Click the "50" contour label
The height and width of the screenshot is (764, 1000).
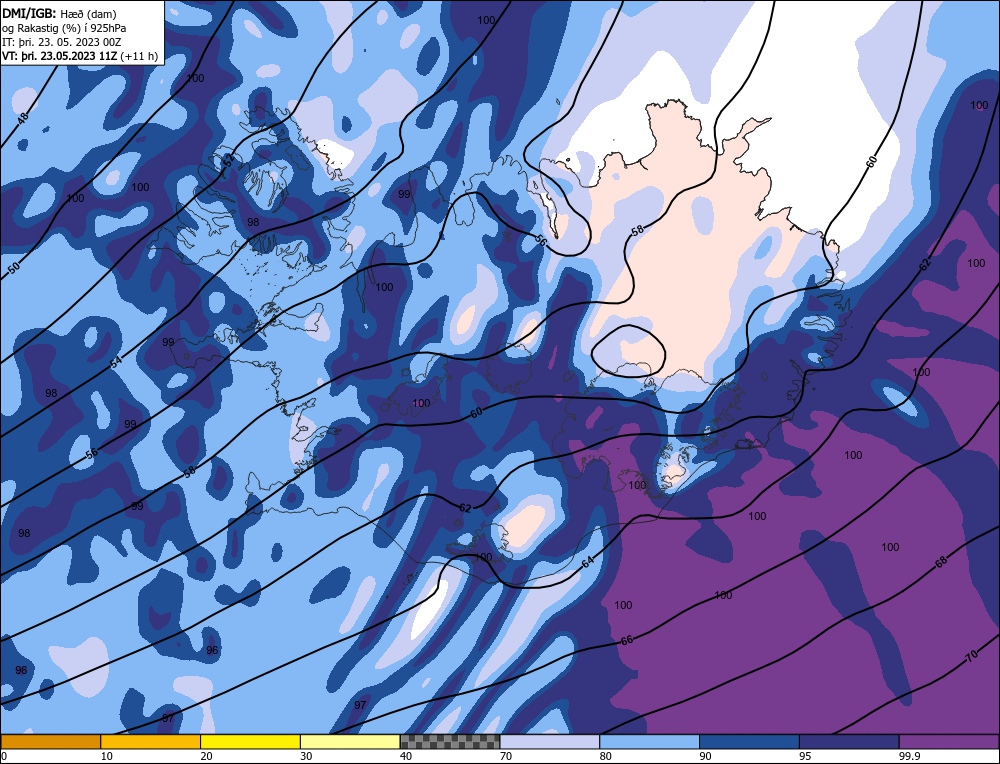(x=14, y=268)
